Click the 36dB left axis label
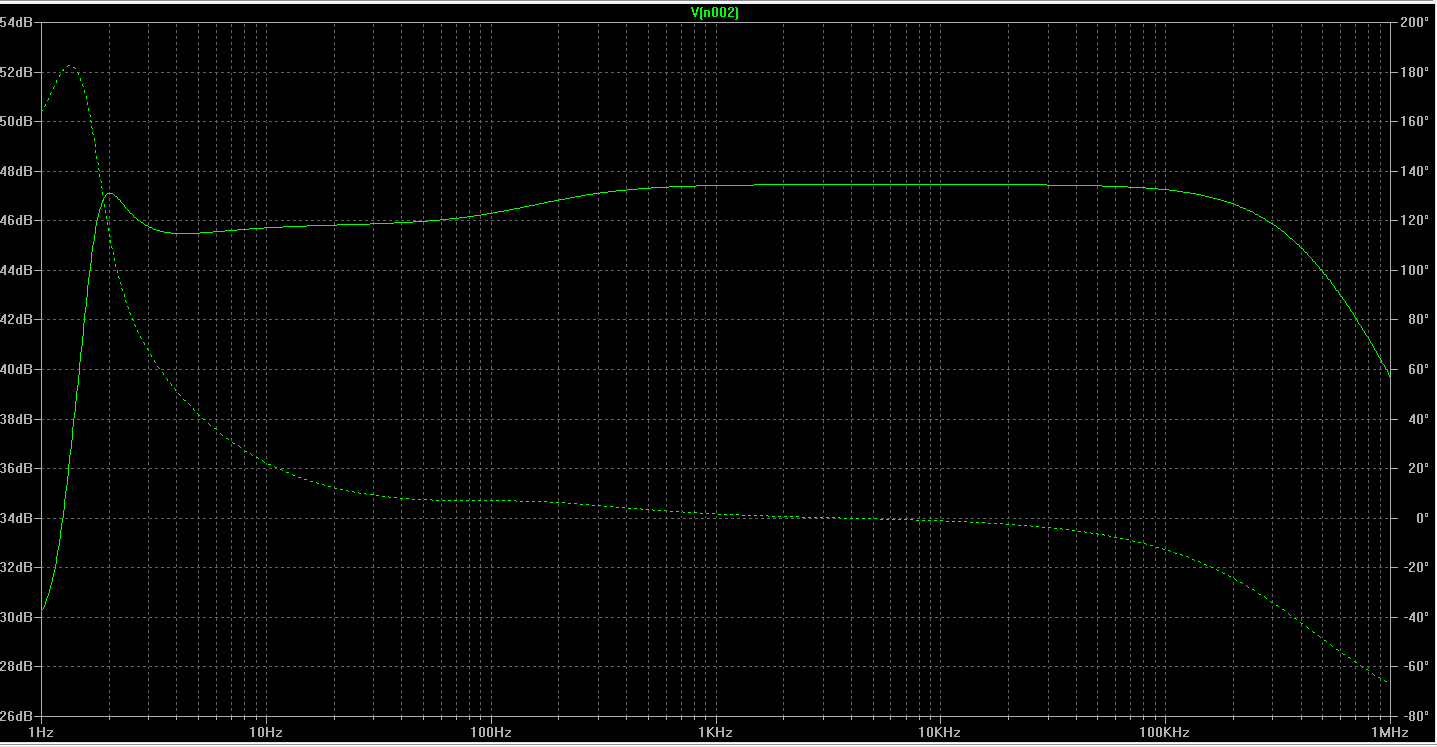The width and height of the screenshot is (1437, 747). 14,468
